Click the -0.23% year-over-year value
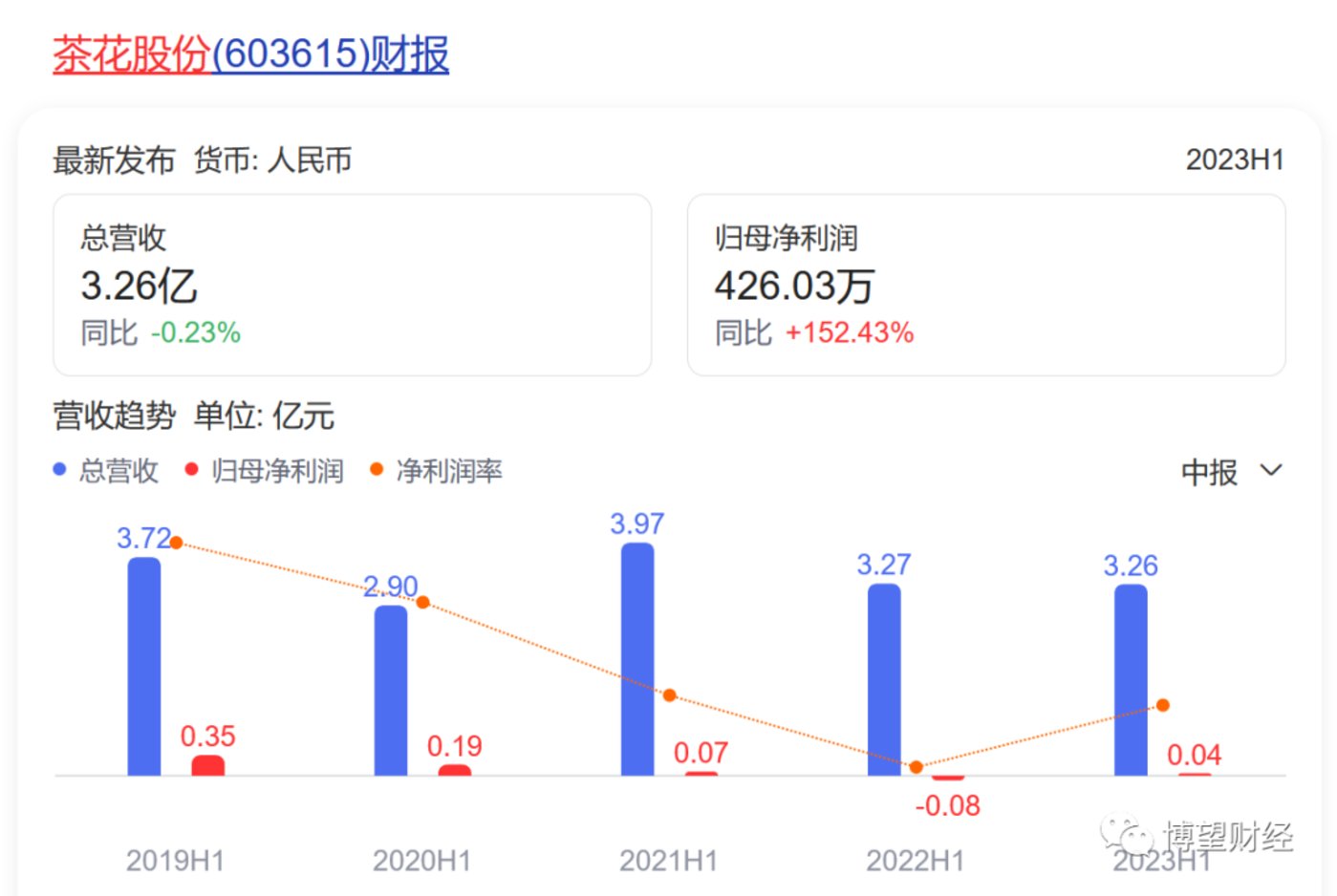 (x=196, y=332)
